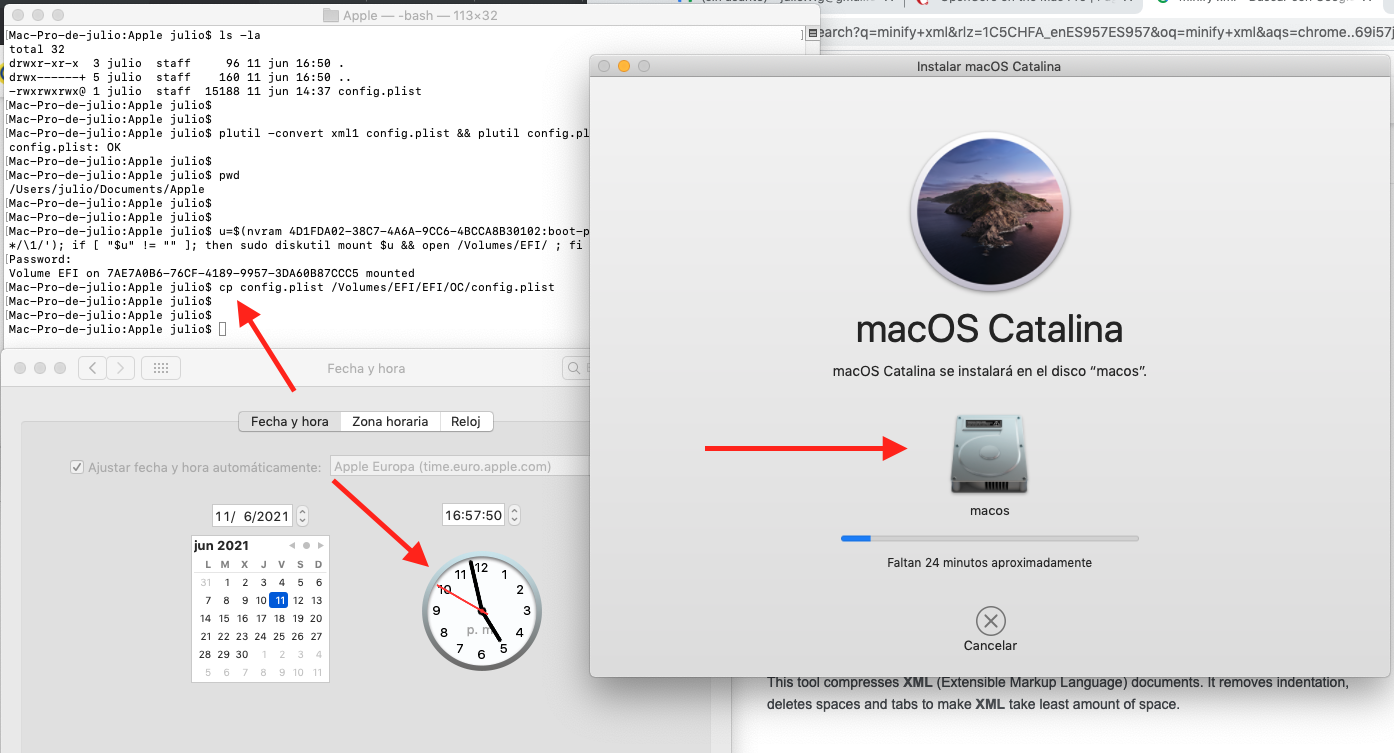Click 'Instalar macOS Catalina' window title
Viewport: 1394px width, 753px height.
point(989,66)
